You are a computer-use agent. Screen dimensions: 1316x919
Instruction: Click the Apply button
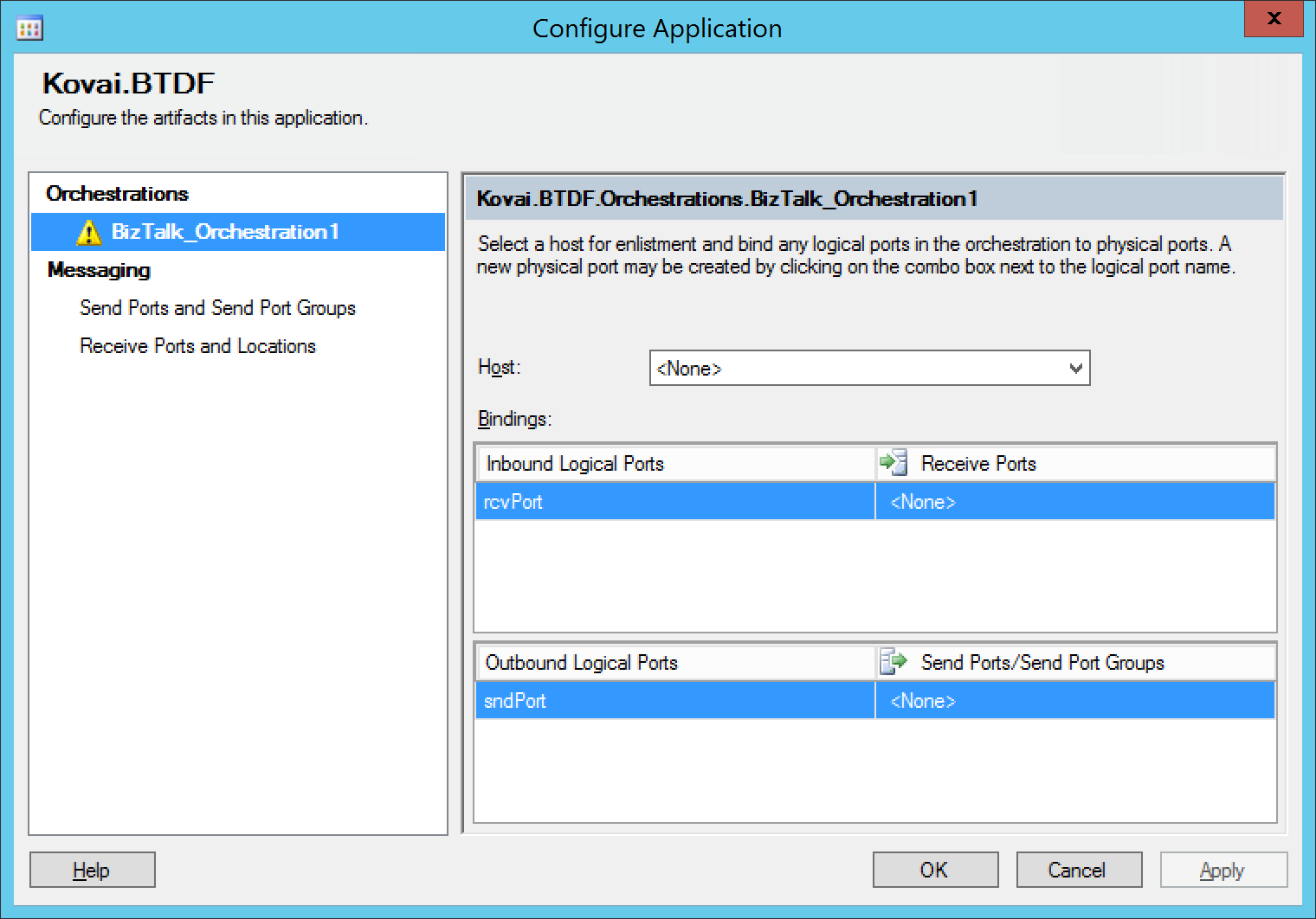click(x=1222, y=870)
